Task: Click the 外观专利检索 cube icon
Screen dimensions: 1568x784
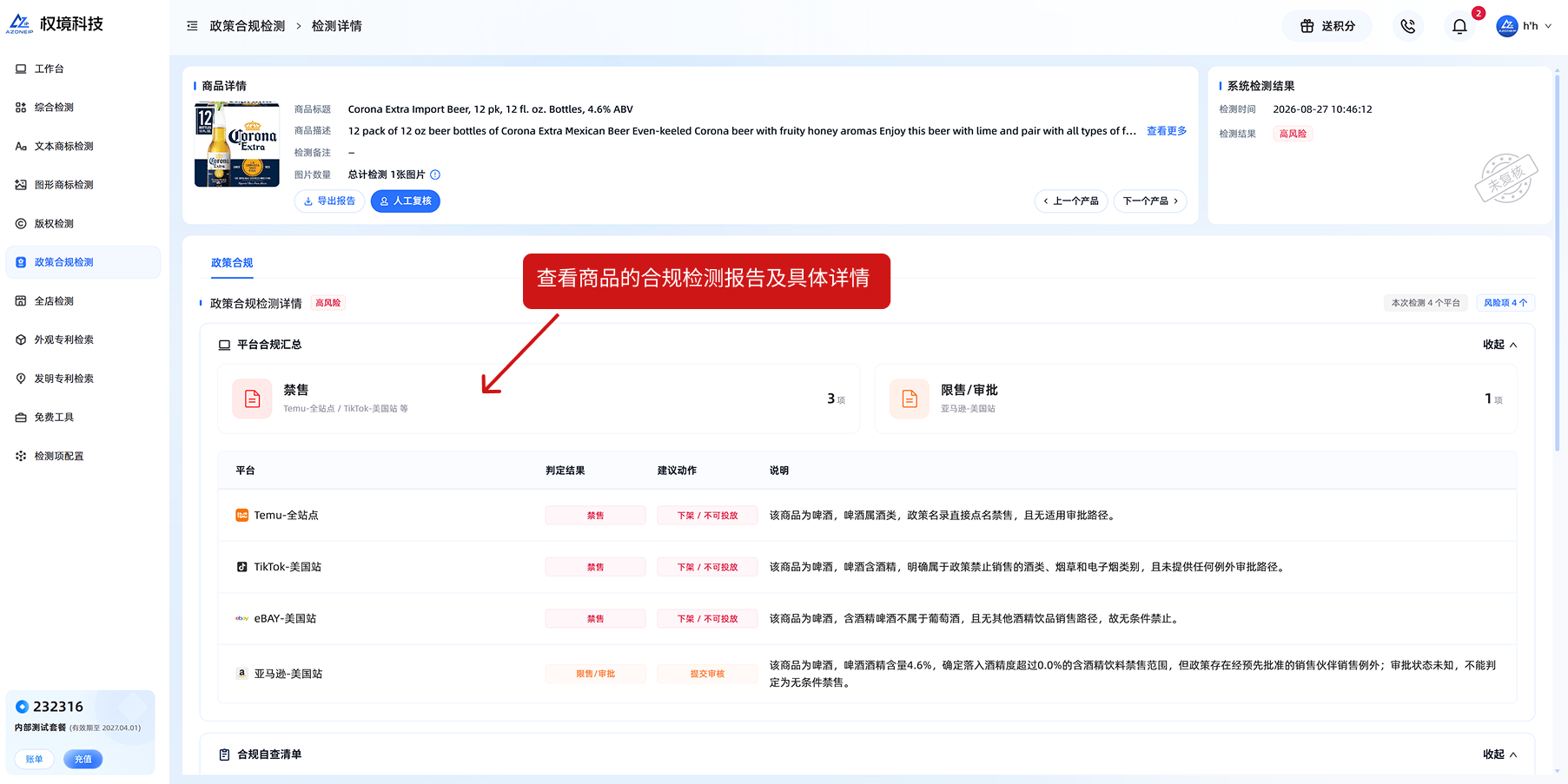Action: [x=21, y=339]
